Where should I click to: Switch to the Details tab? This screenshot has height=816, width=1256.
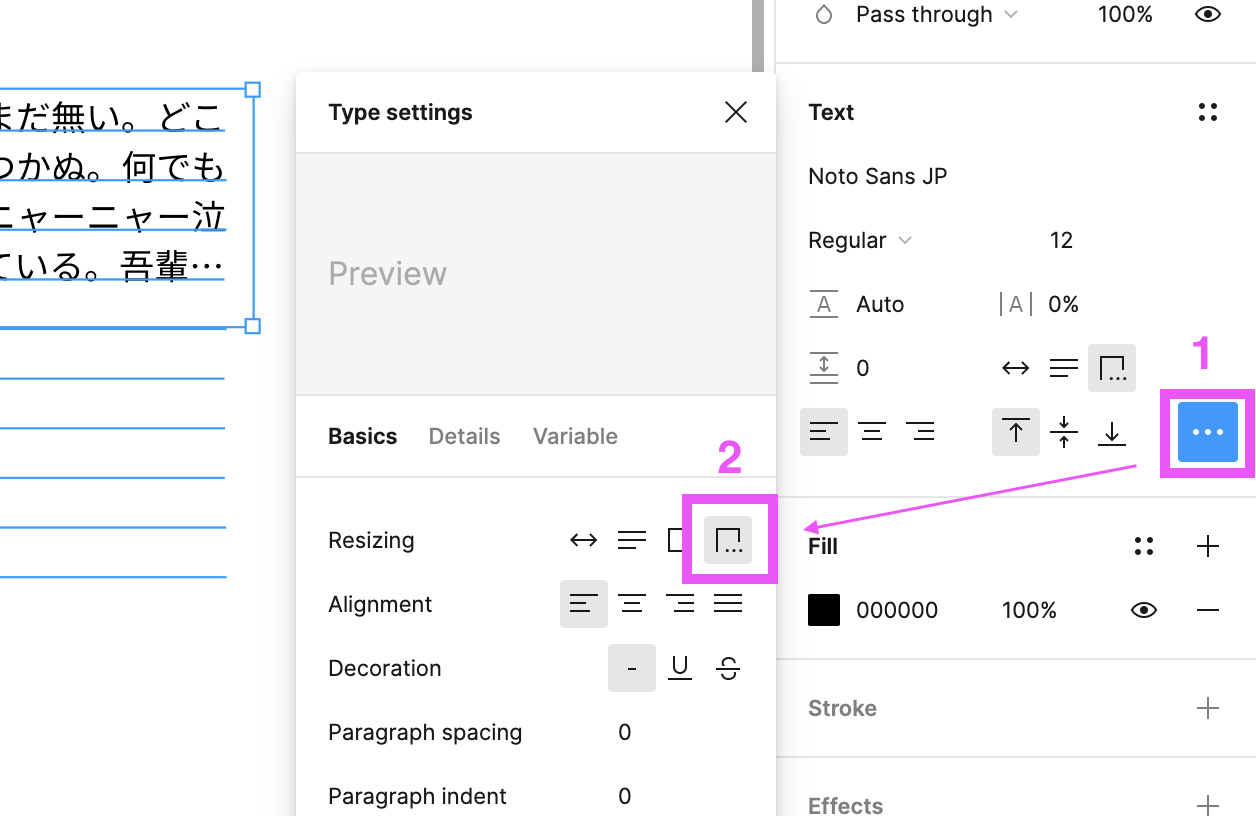coord(464,436)
